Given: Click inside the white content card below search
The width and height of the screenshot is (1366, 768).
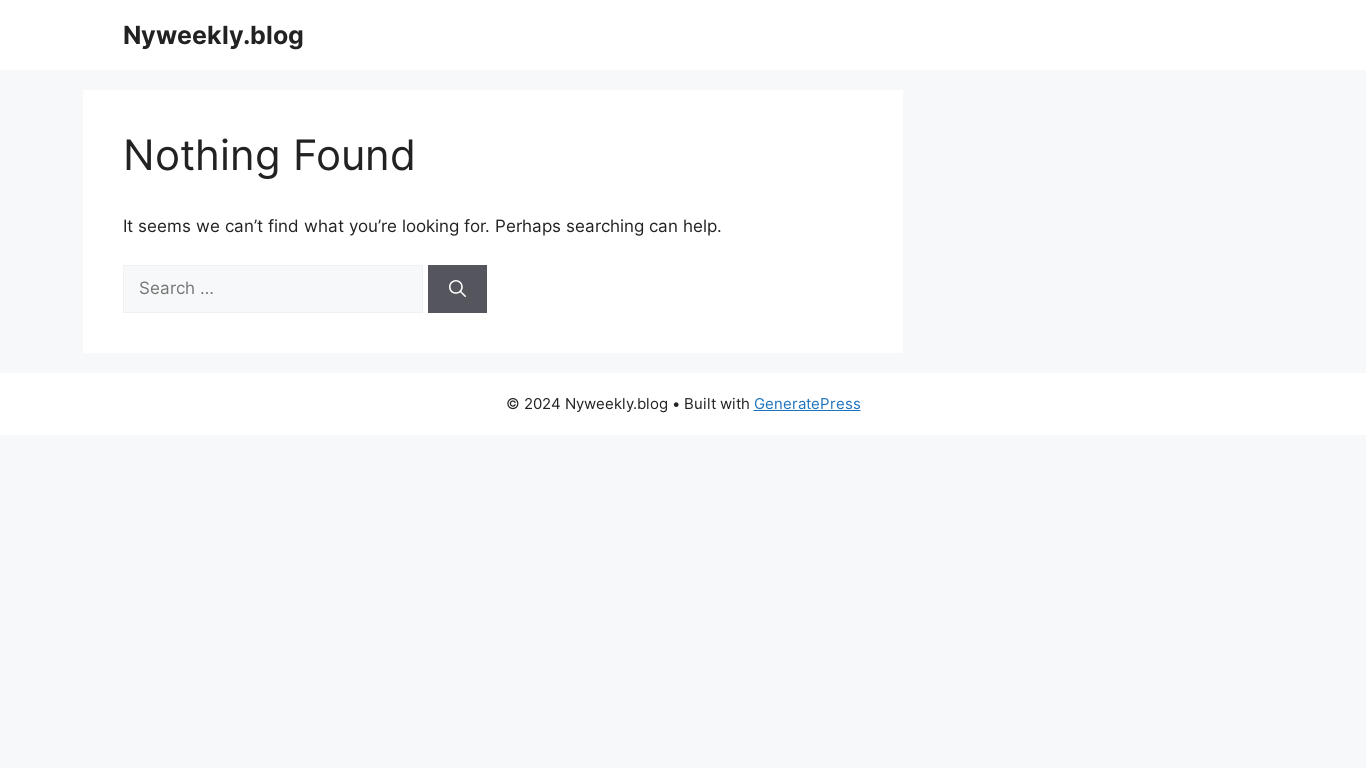Looking at the screenshot, I should coord(493,333).
